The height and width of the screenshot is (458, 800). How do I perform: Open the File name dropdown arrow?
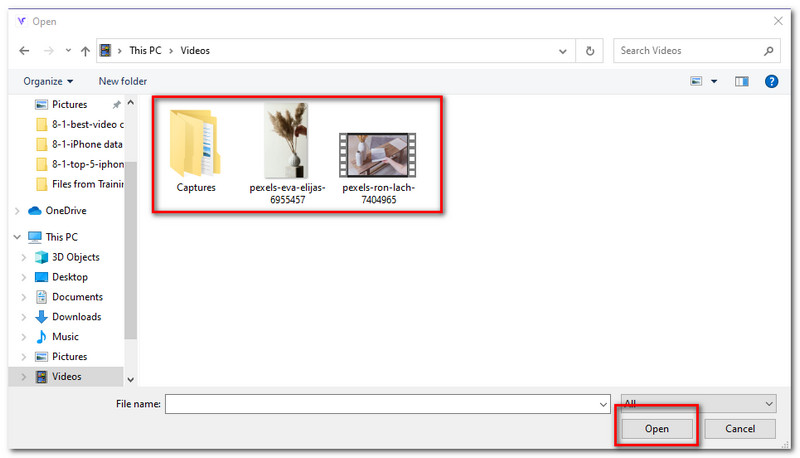[x=604, y=404]
